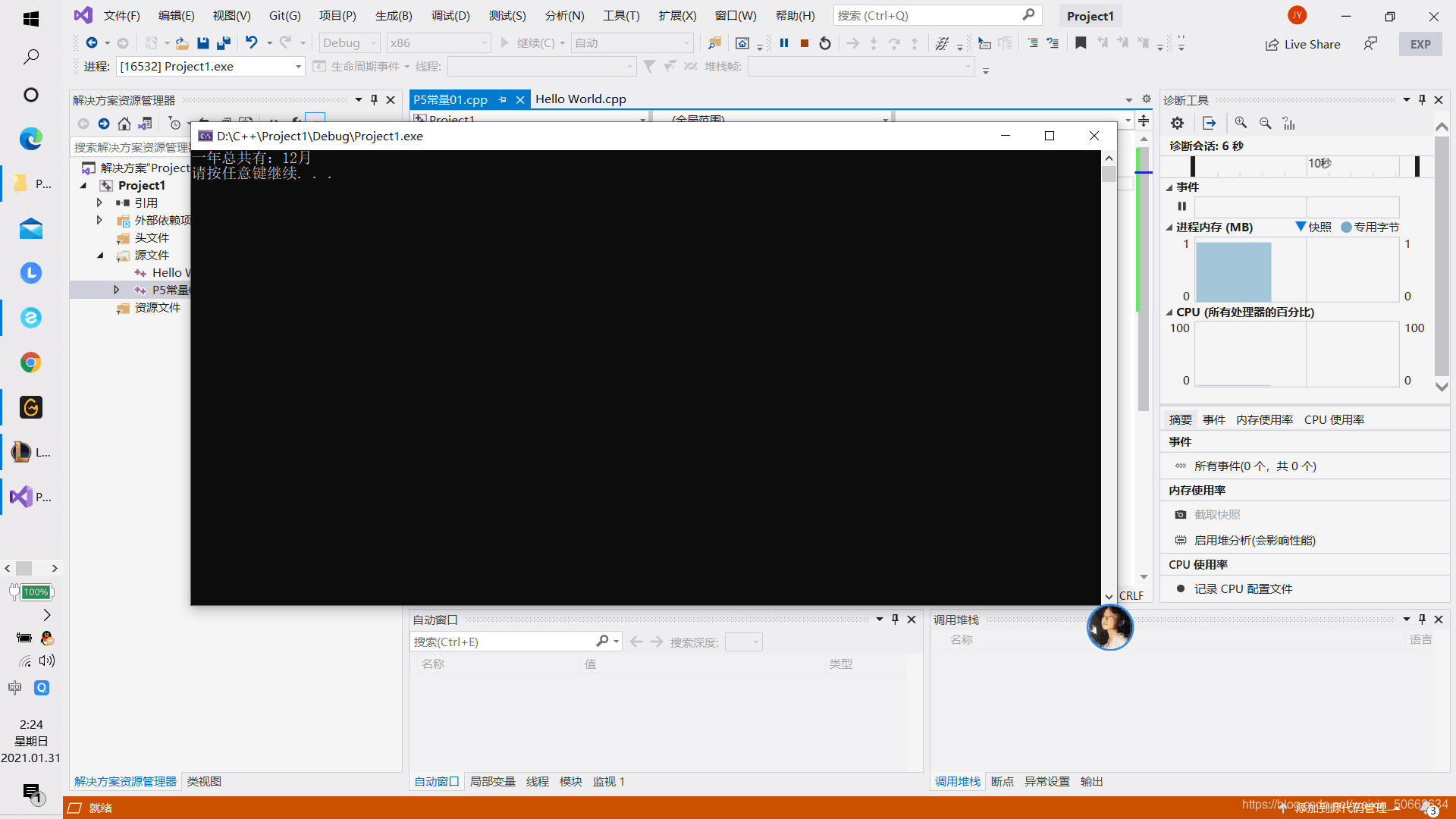Image resolution: width=1456 pixels, height=819 pixels.
Task: Open the 测试(S) menu
Action: click(x=507, y=15)
